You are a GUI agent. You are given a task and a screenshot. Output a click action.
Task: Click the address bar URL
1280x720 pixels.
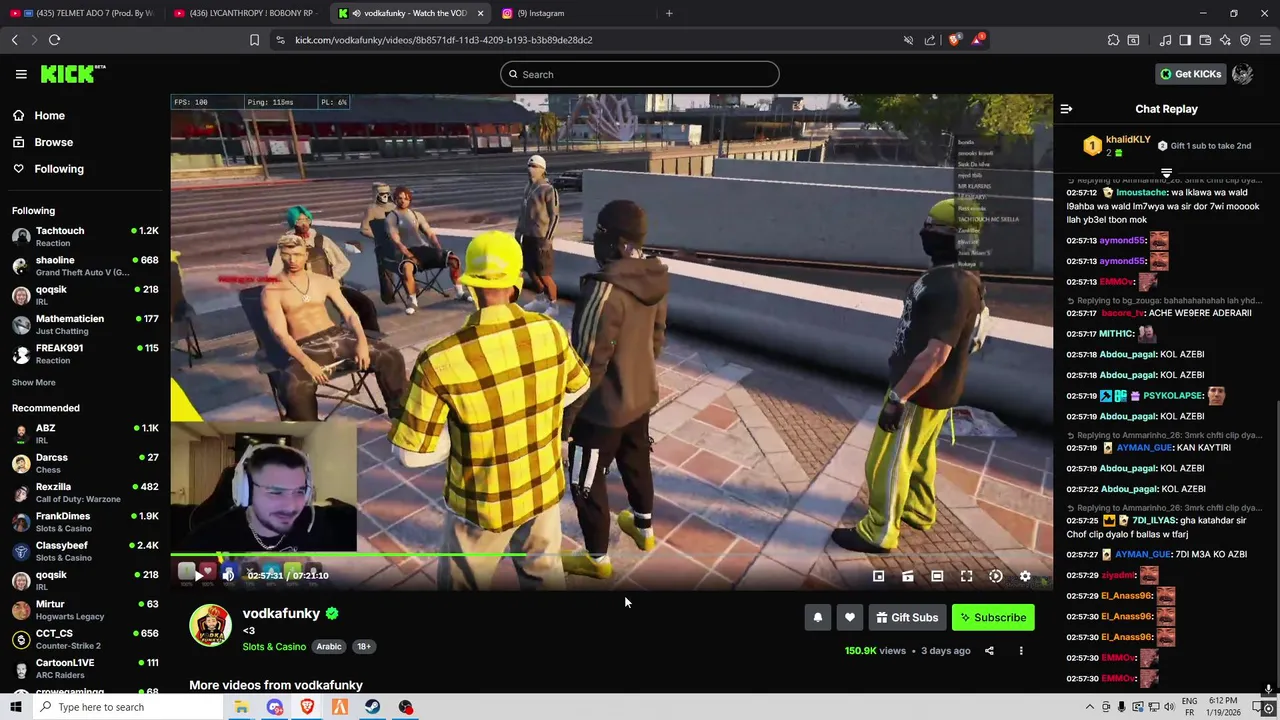444,40
